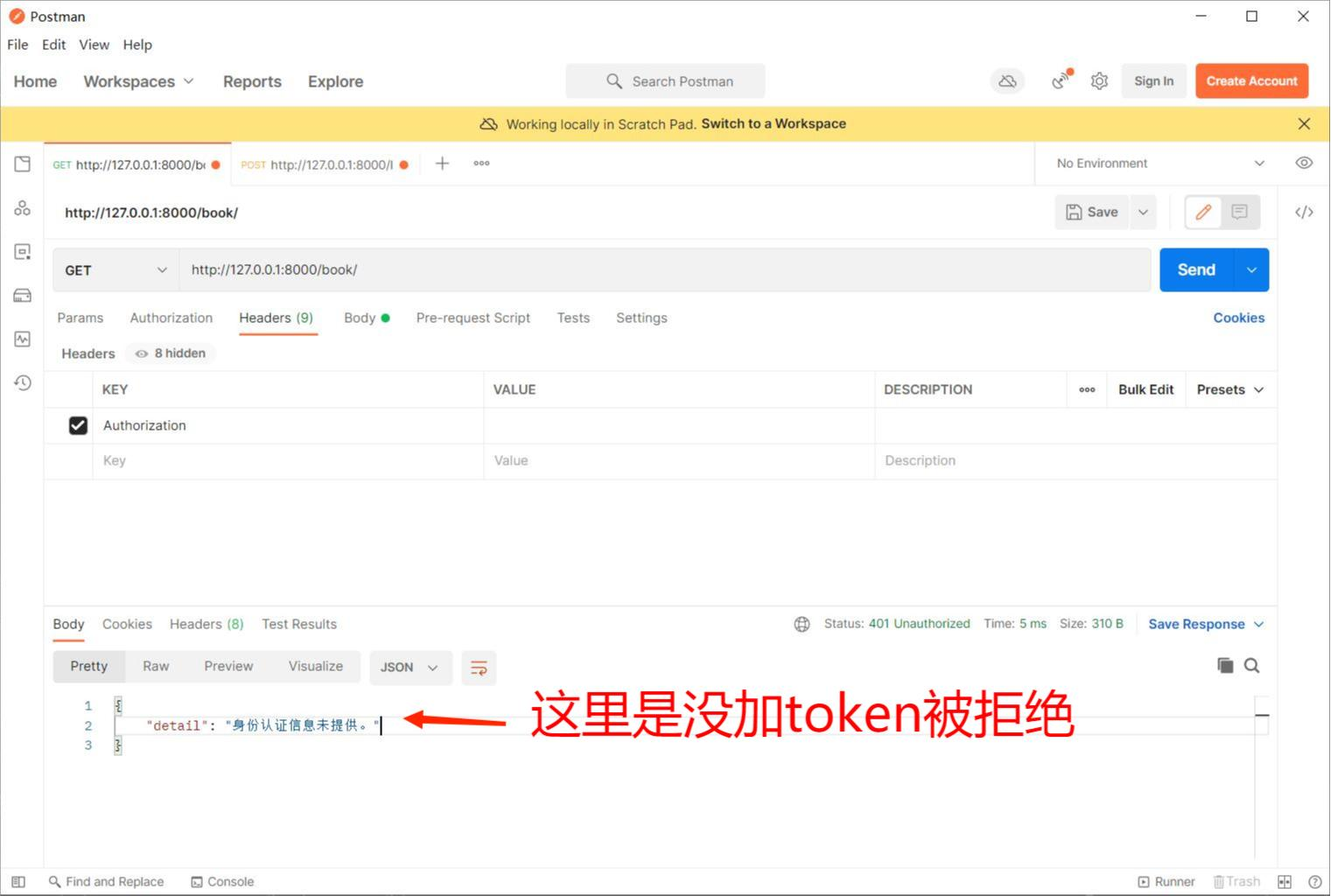Click the Sign In button
1331x896 pixels.
(x=1153, y=80)
